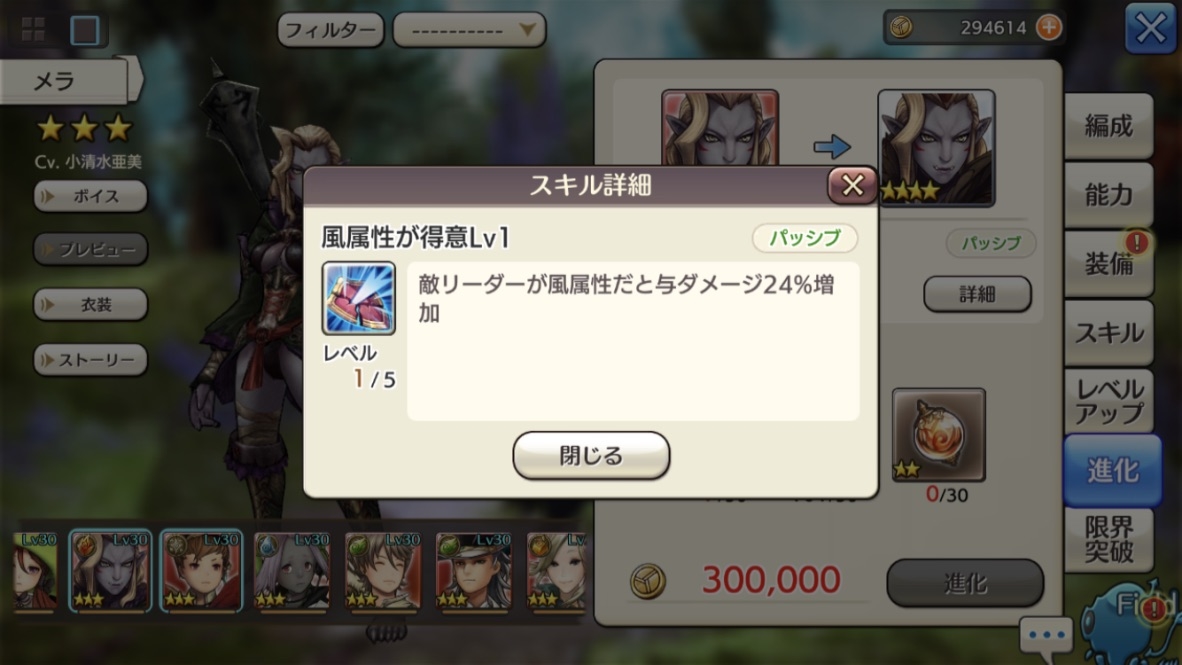
Task: Open the 装備 tab with alert
Action: pyautogui.click(x=1108, y=264)
